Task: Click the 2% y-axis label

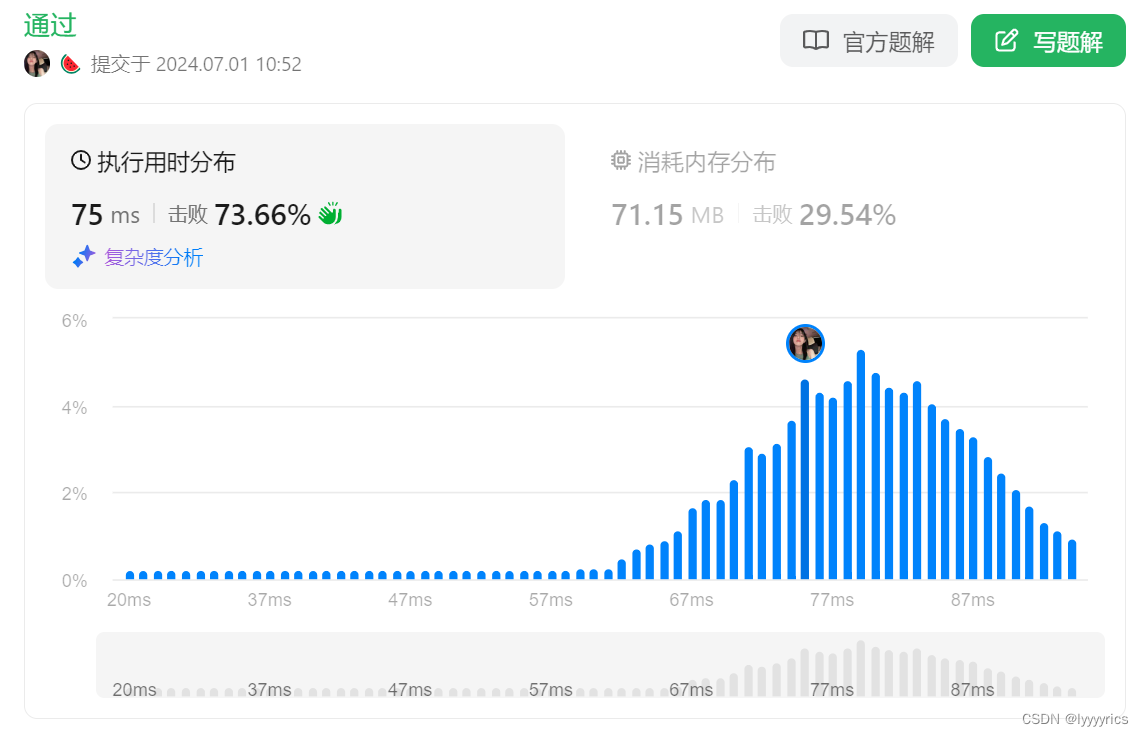Action: (x=74, y=494)
